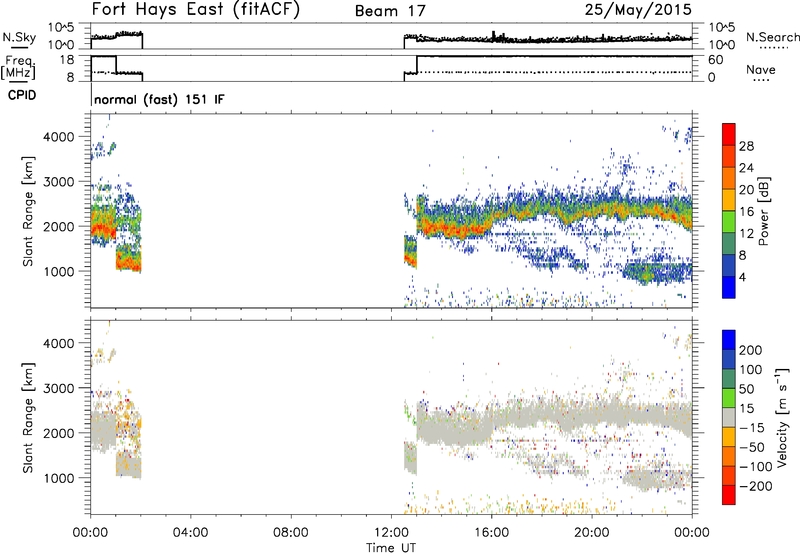This screenshot has width=800, height=554.
Task: Click the date '25/May/2015'
Action: 638,9
